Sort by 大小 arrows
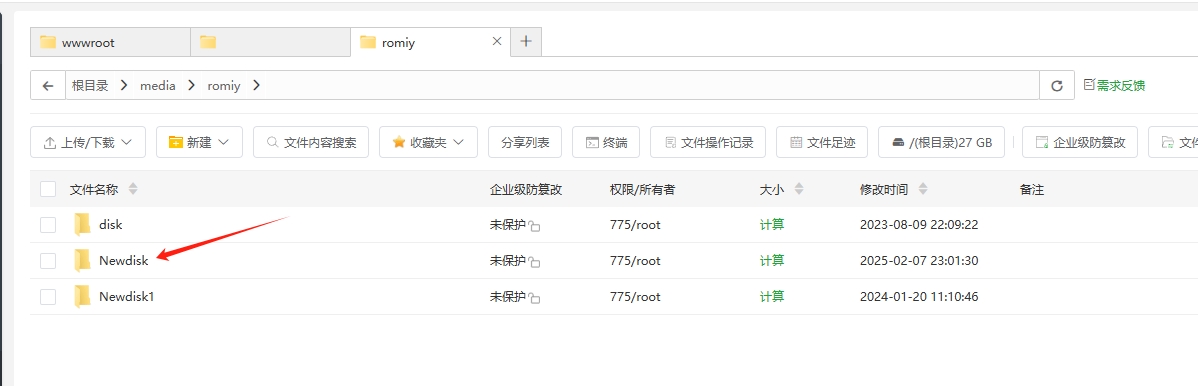 click(799, 189)
